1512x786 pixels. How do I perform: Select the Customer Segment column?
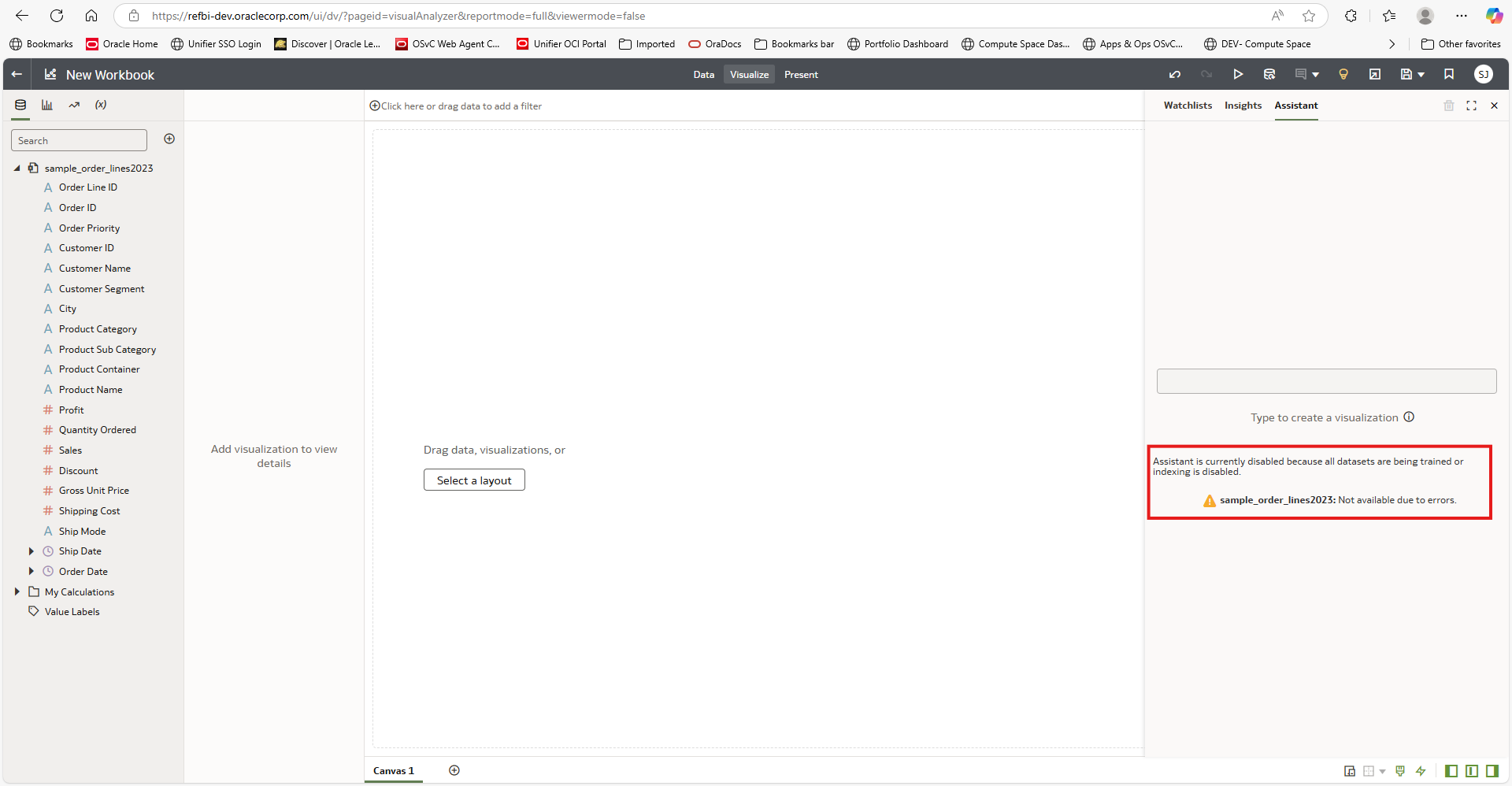[x=102, y=288]
